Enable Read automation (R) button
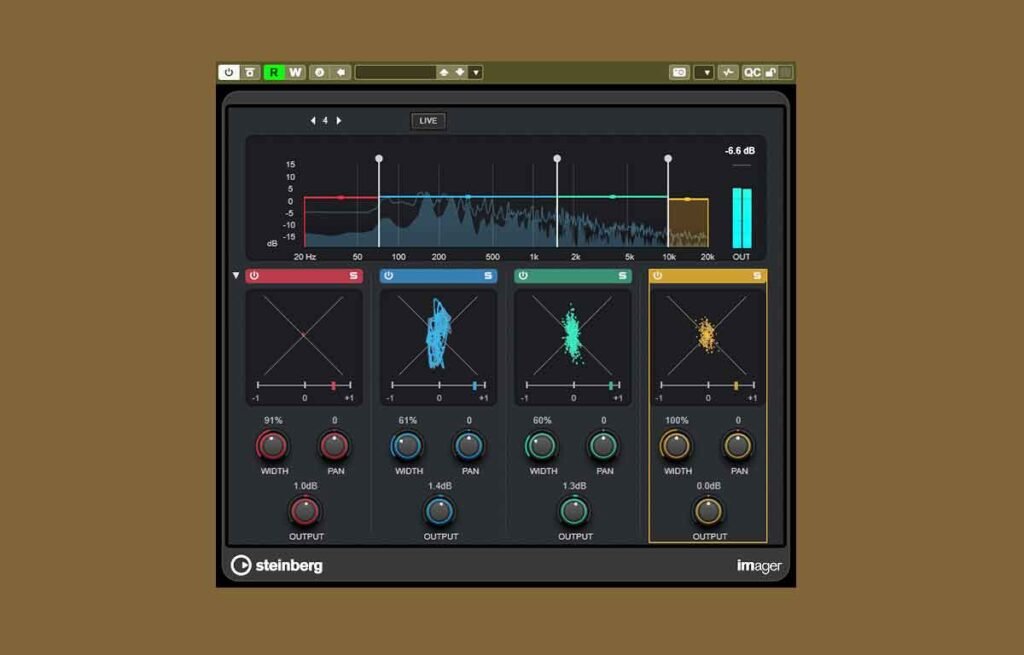Image resolution: width=1024 pixels, height=655 pixels. tap(274, 72)
